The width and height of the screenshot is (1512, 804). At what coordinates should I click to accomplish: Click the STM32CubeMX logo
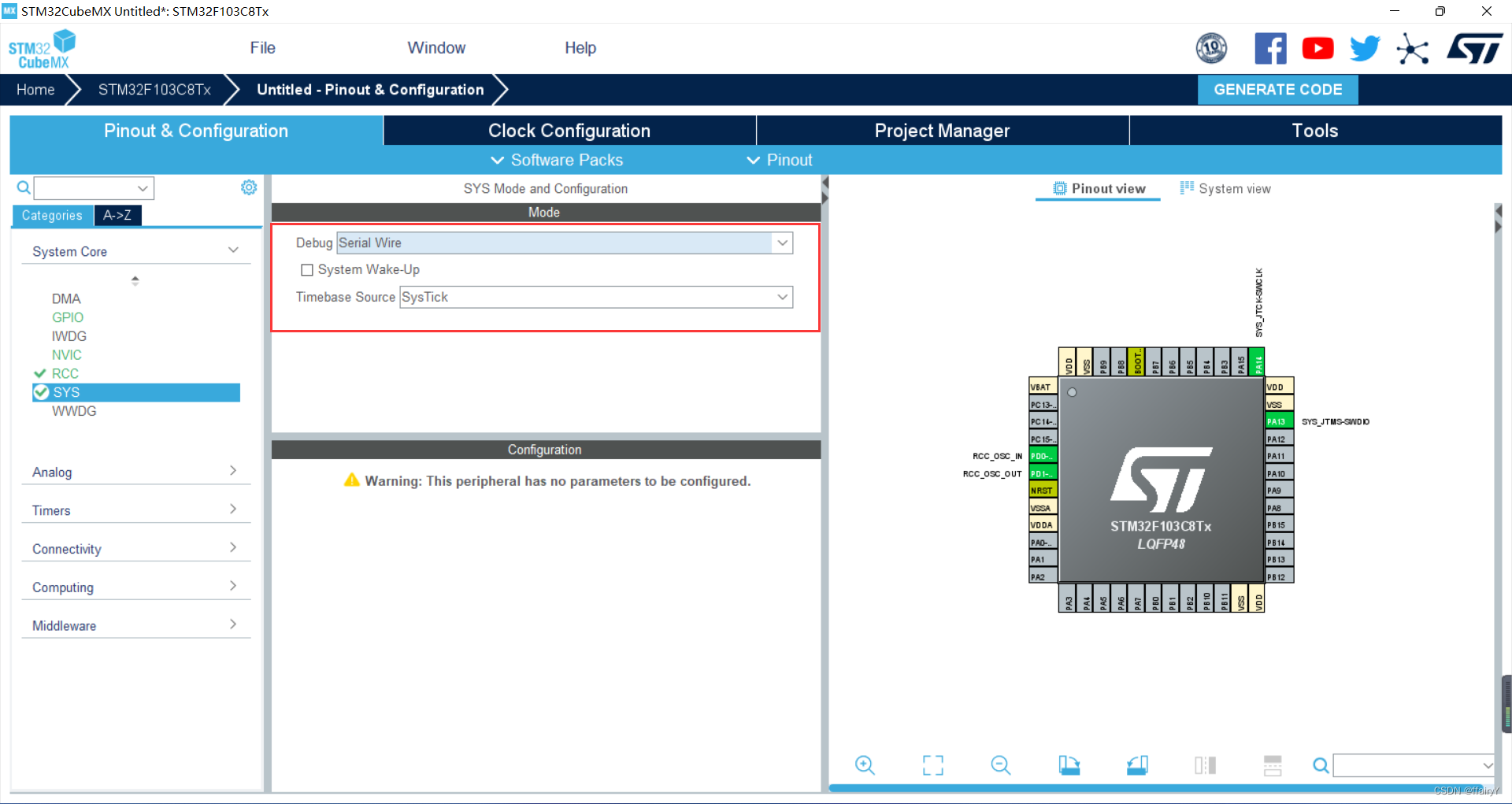pyautogui.click(x=43, y=49)
